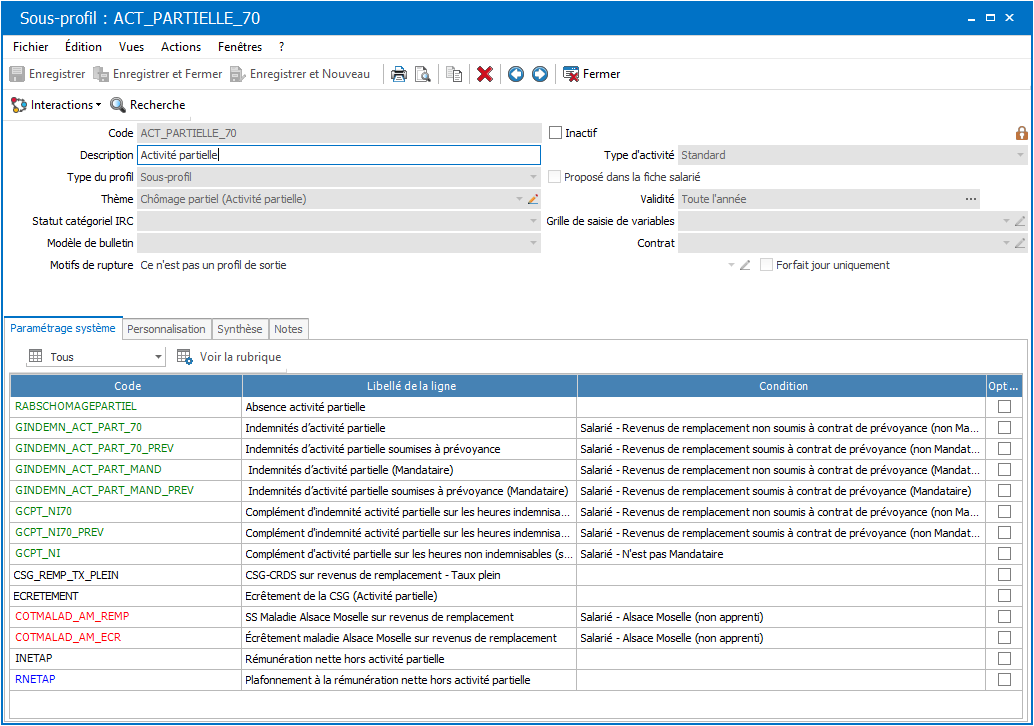Open Statut catégoriel IRC dropdown
Image resolution: width=1034 pixels, height=726 pixels.
click(533, 221)
